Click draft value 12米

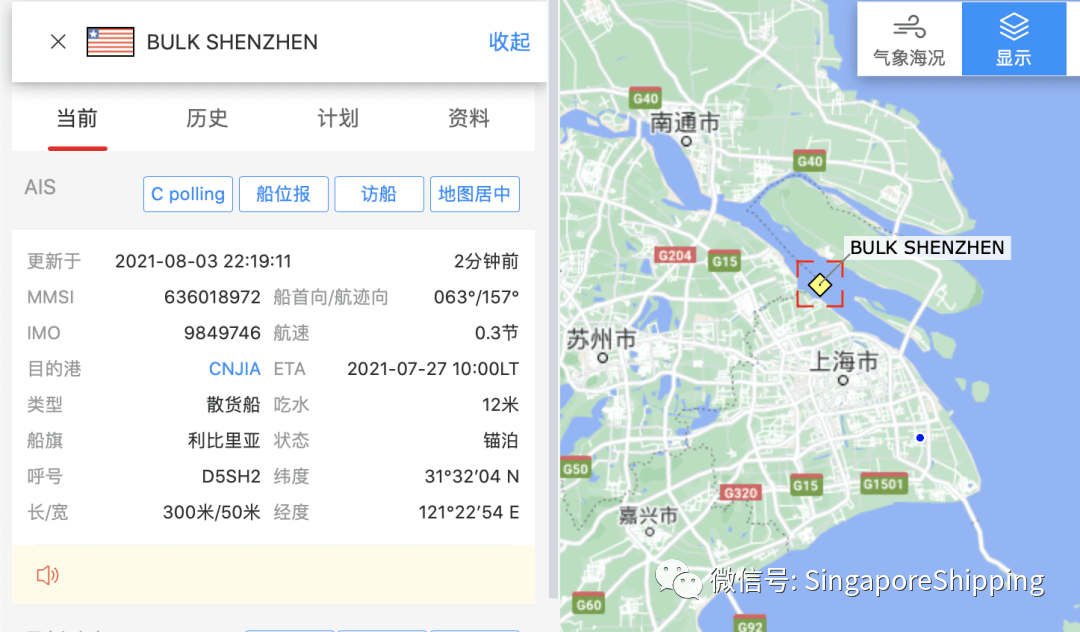500,405
